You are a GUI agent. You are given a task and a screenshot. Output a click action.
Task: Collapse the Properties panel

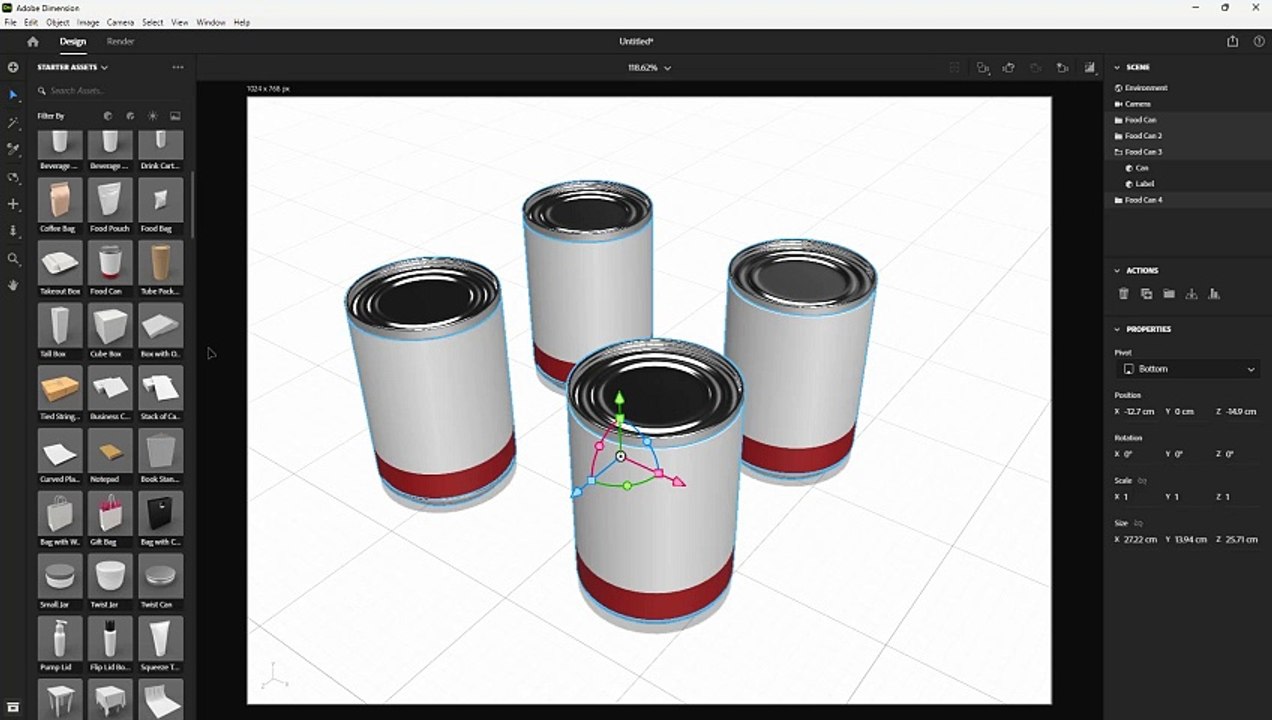tap(1118, 329)
